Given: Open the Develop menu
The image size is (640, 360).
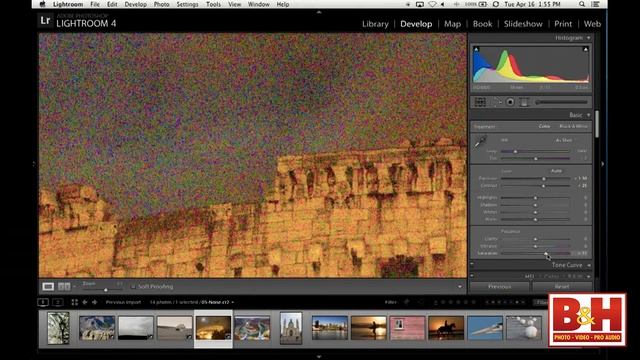Looking at the screenshot, I should click(136, 4).
